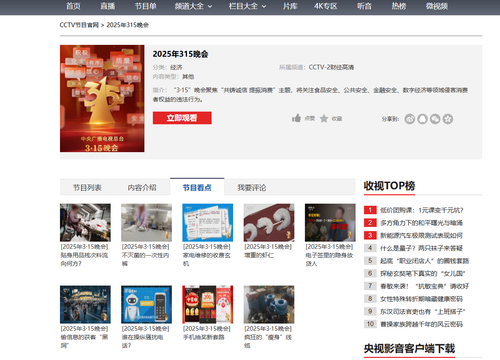500x360 pixels.
Task: Open thumbnail for 增重的虾仁 video
Action: coord(269,222)
